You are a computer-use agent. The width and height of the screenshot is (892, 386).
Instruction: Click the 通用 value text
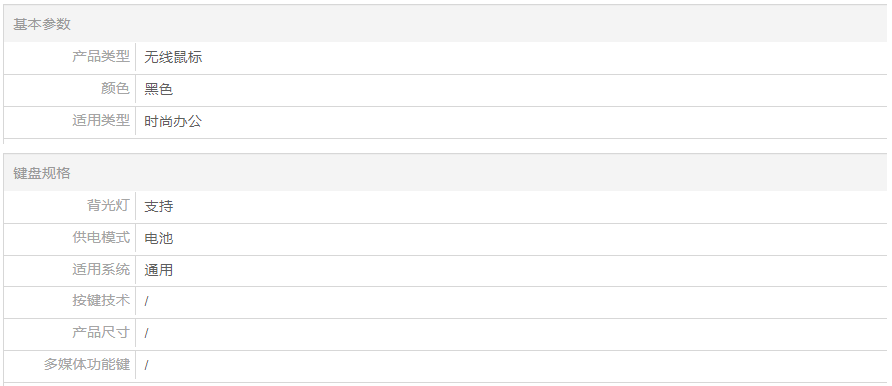click(159, 270)
